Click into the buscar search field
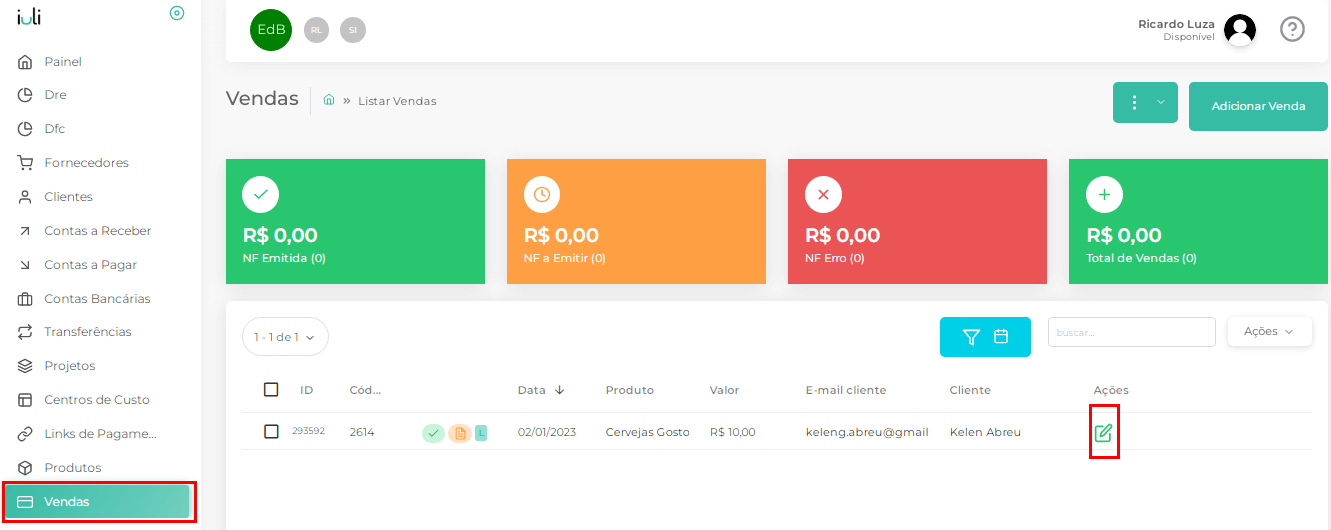 tap(1131, 332)
